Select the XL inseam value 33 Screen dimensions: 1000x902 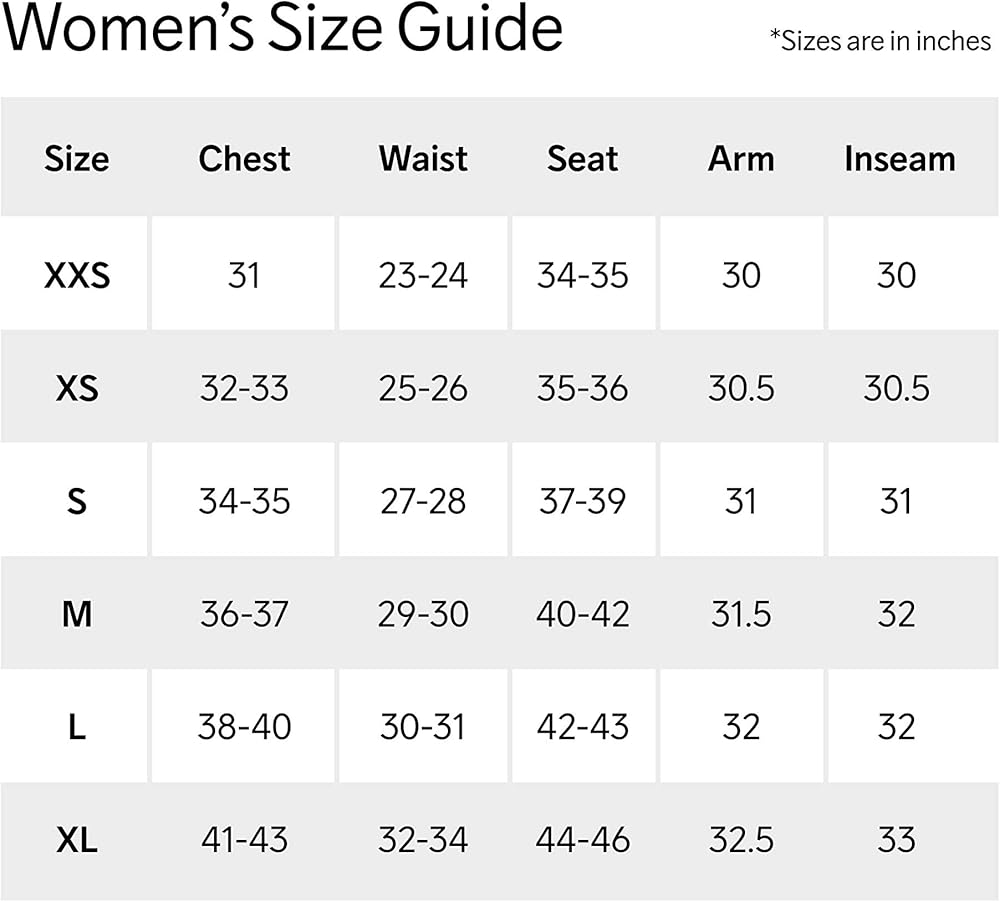896,840
